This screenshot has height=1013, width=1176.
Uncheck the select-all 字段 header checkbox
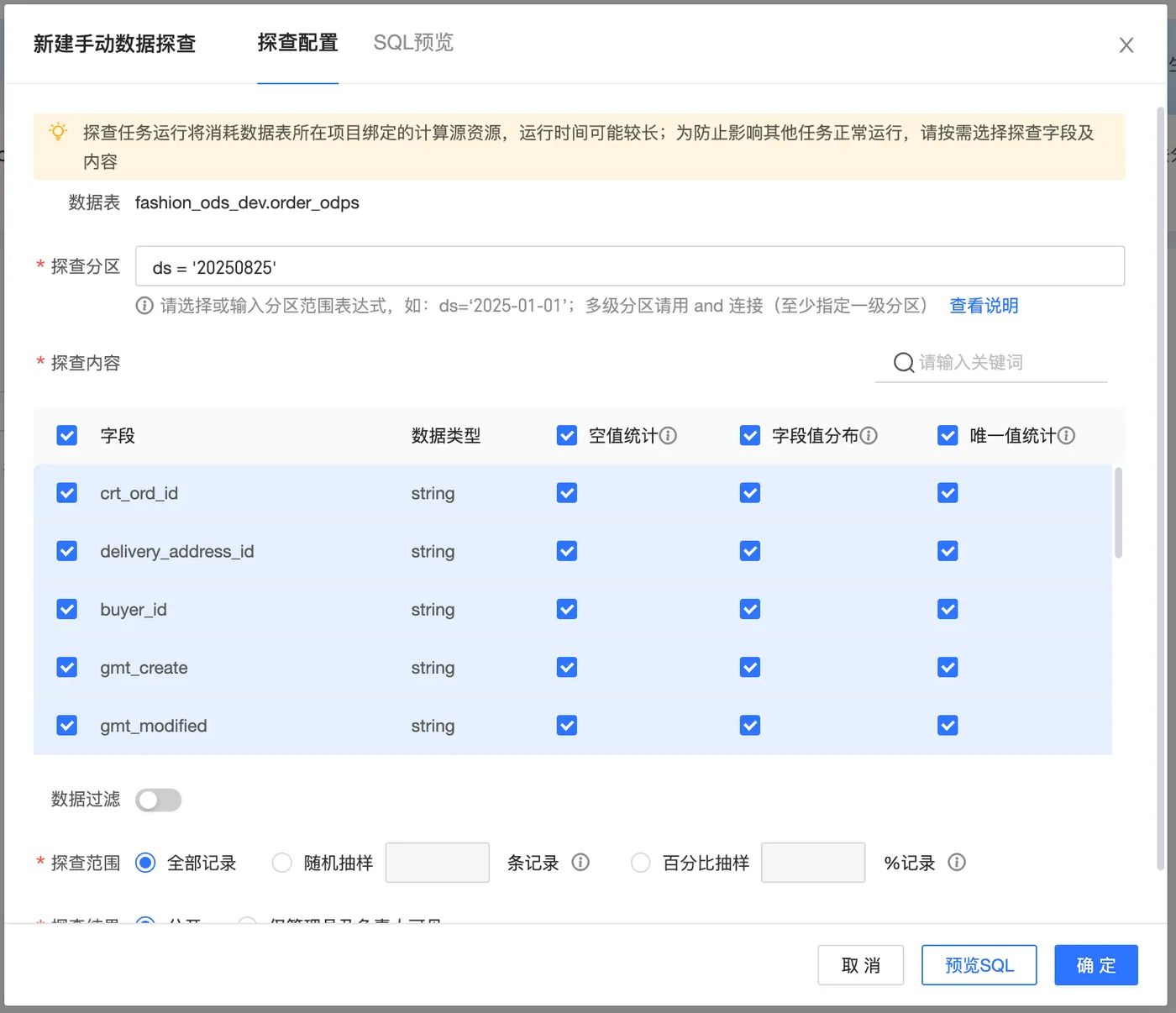[67, 435]
